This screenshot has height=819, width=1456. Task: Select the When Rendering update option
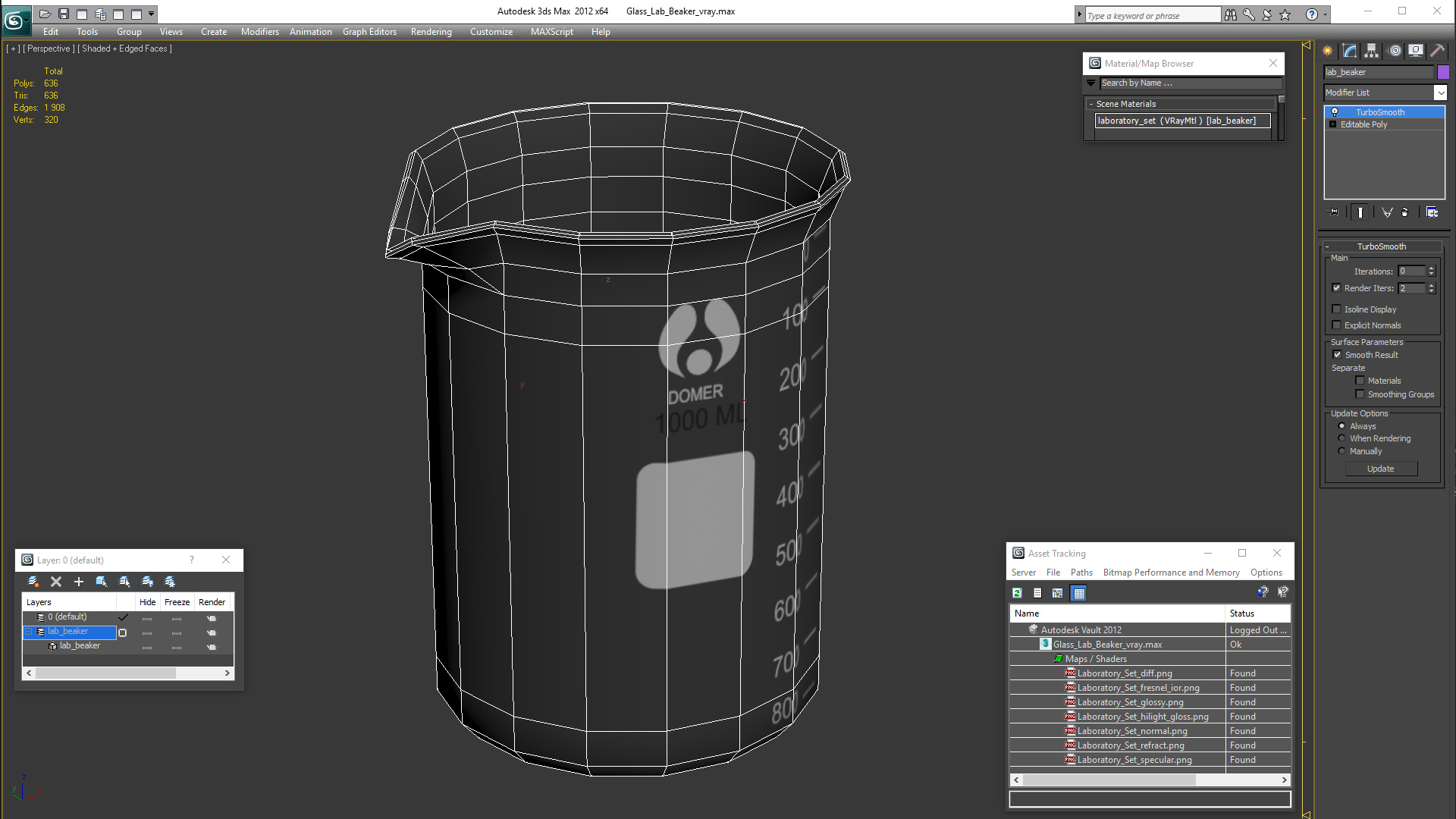point(1341,438)
